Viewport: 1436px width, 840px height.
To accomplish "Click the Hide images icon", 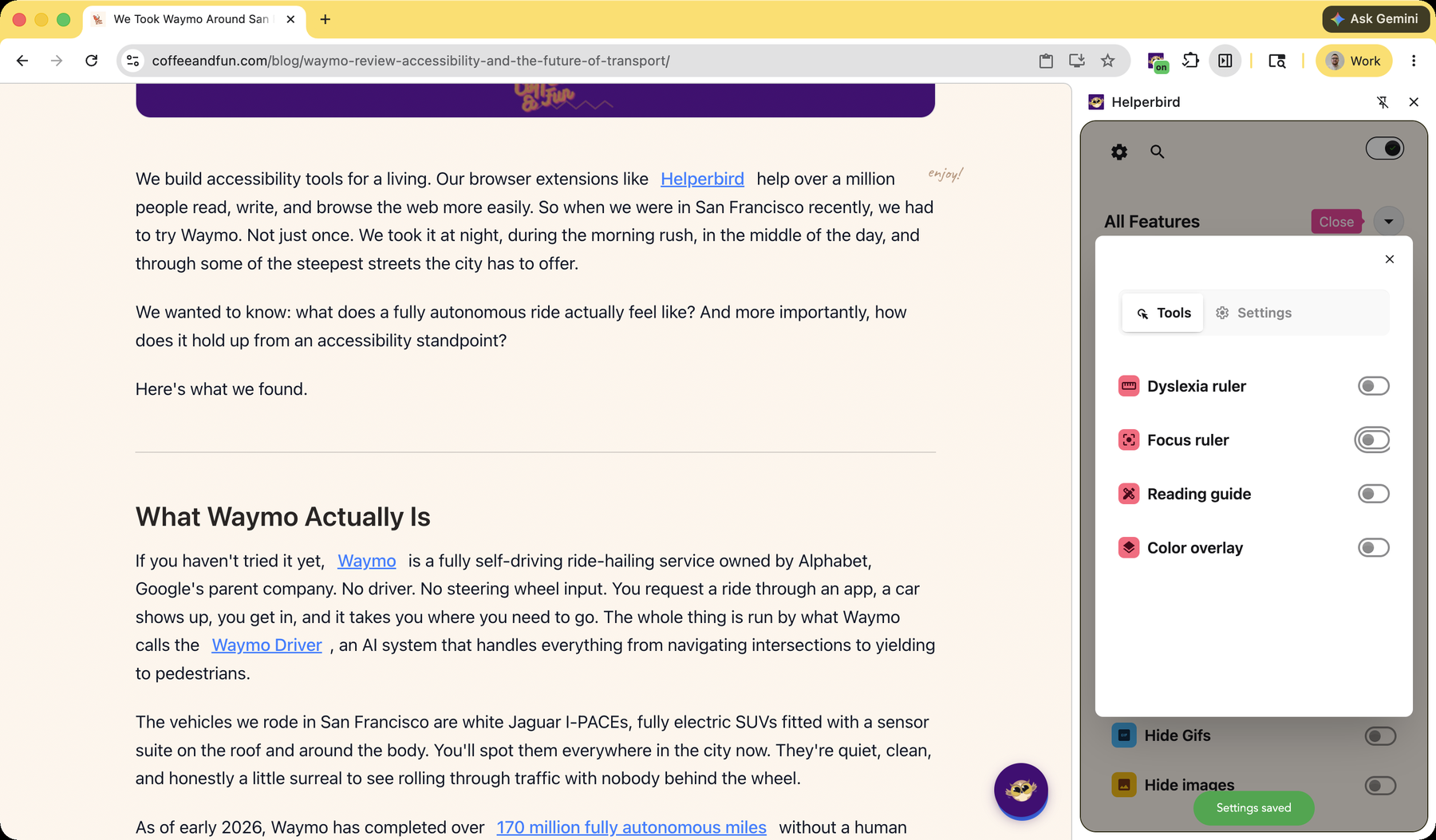I will (1124, 785).
